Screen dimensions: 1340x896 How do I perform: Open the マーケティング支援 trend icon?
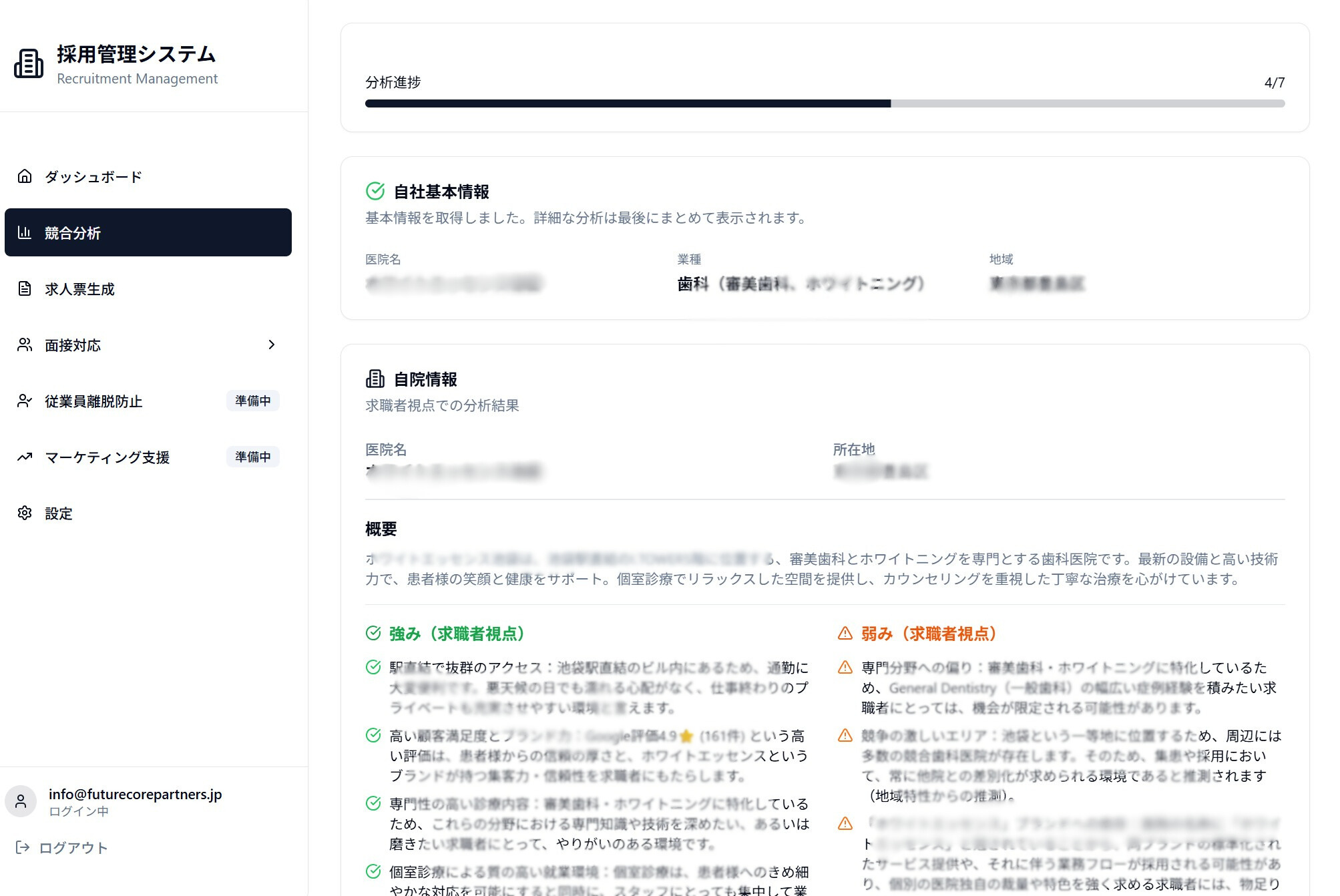[24, 457]
